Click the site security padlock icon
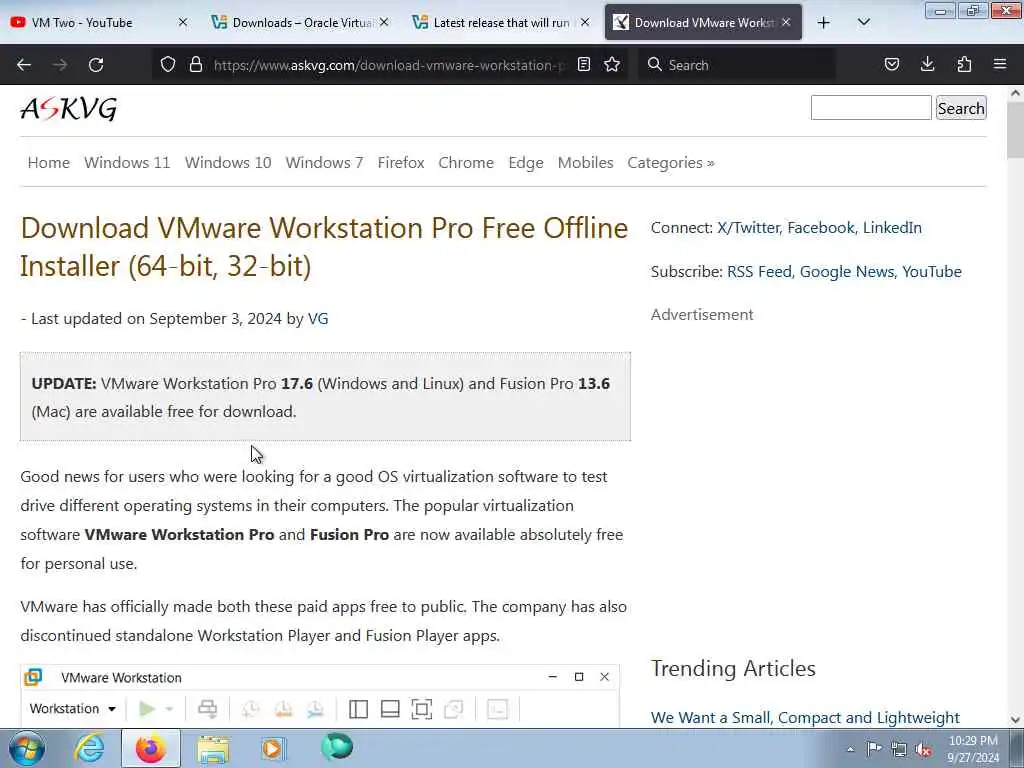This screenshot has width=1024, height=768. [x=196, y=65]
